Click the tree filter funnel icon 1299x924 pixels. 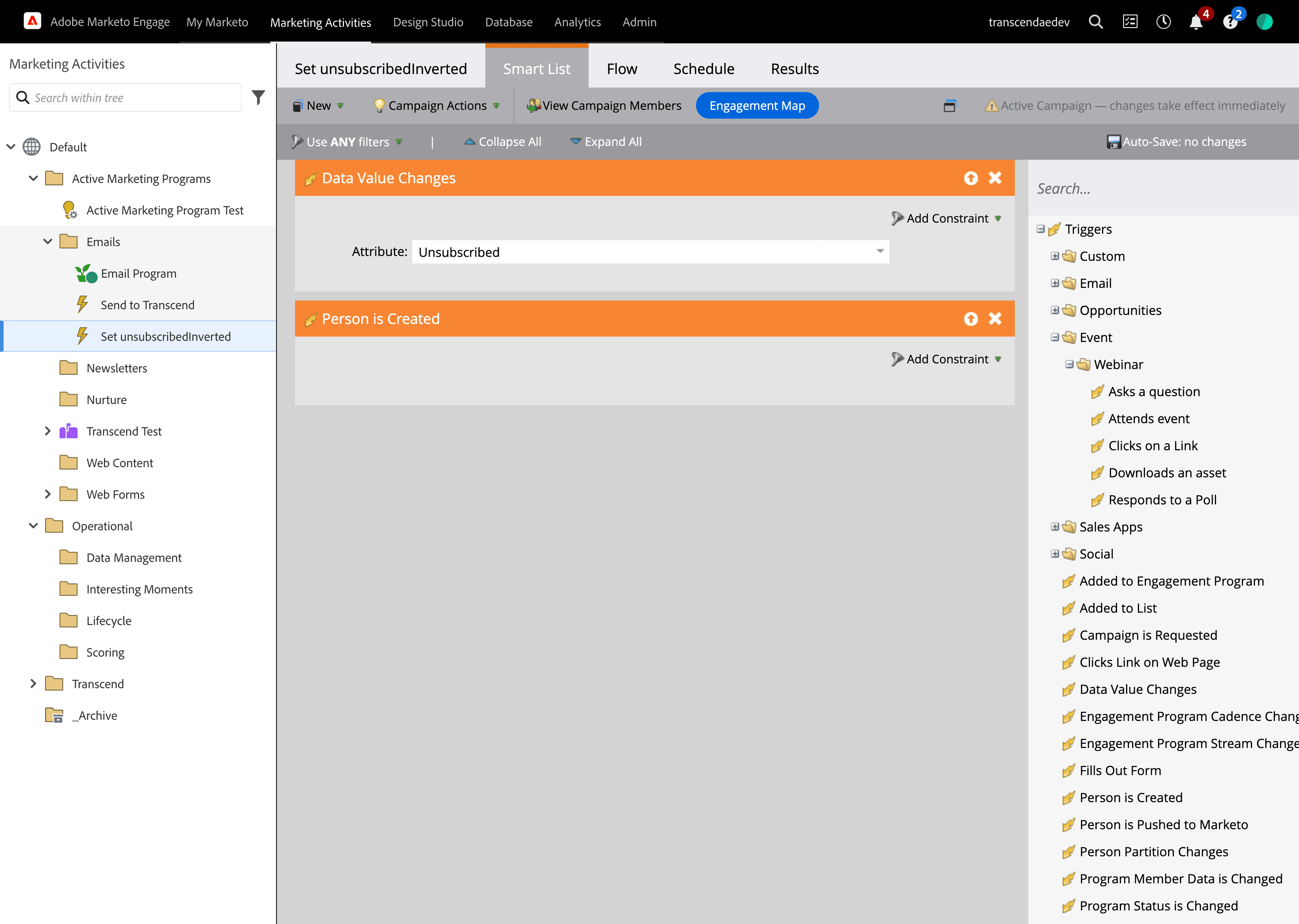click(258, 98)
